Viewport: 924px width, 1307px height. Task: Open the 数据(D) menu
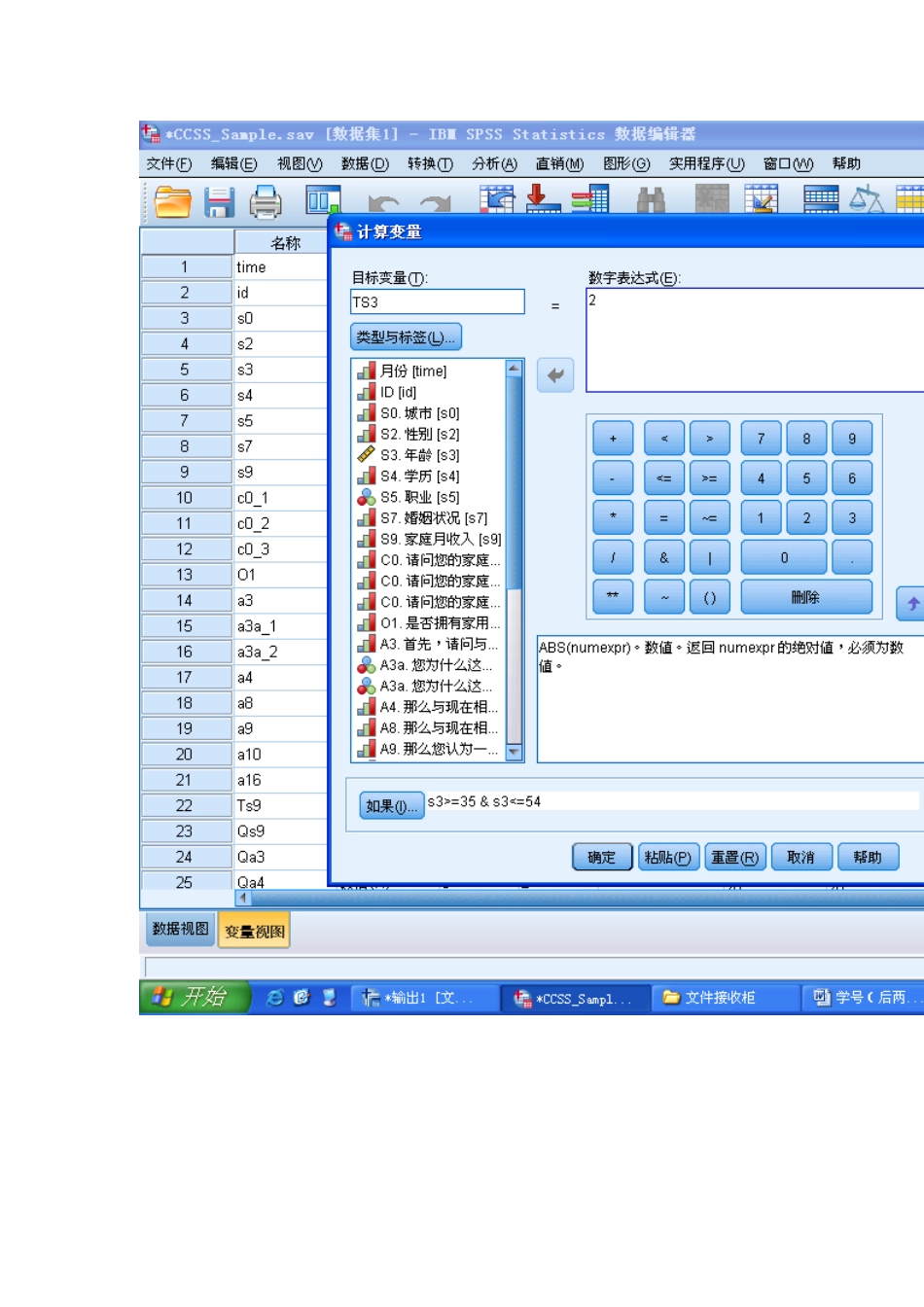pos(365,163)
